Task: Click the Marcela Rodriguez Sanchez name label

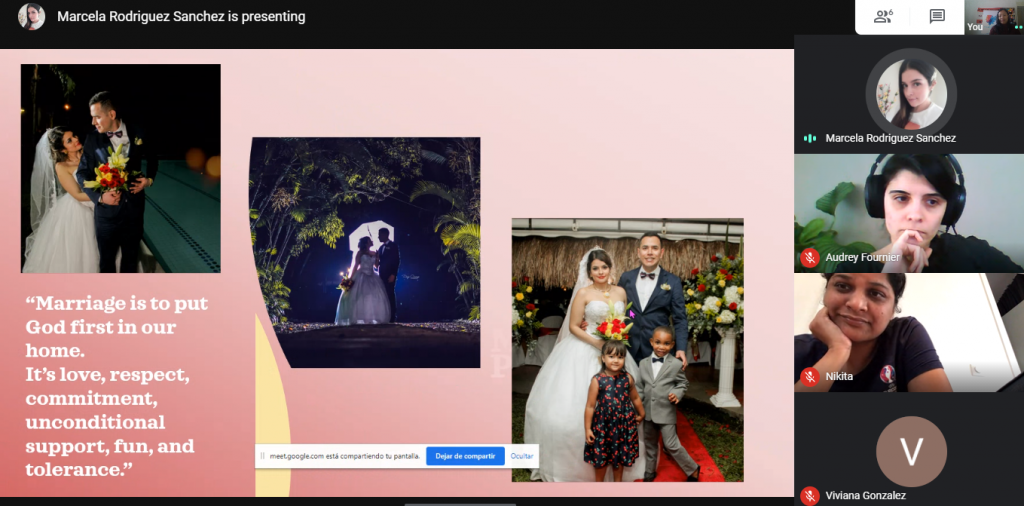Action: [890, 138]
